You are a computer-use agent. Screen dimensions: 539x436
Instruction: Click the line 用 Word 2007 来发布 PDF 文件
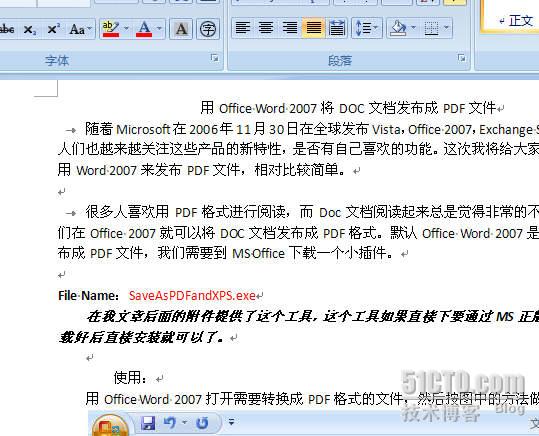click(x=201, y=170)
